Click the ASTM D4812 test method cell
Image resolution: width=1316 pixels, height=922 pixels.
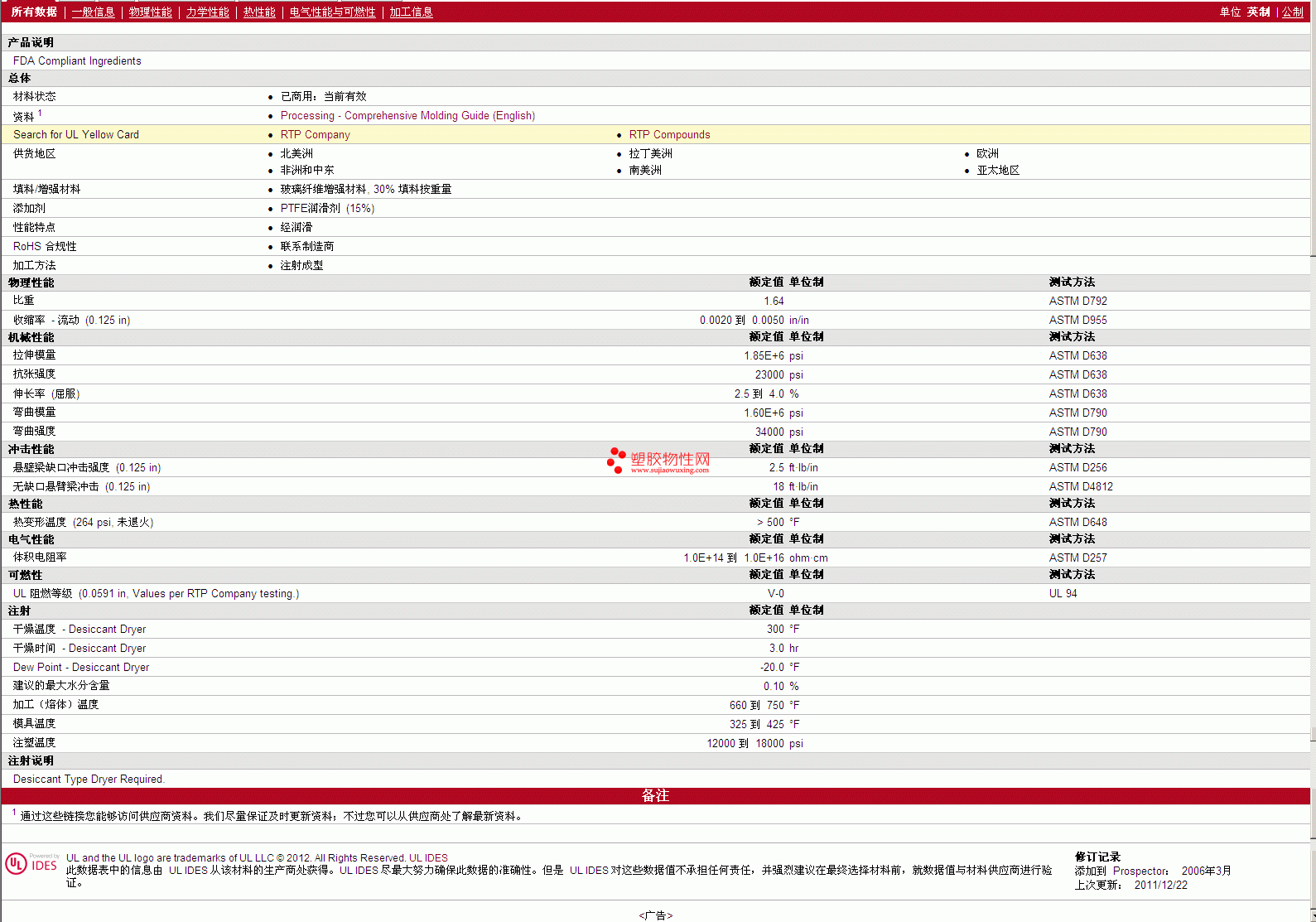1081,487
